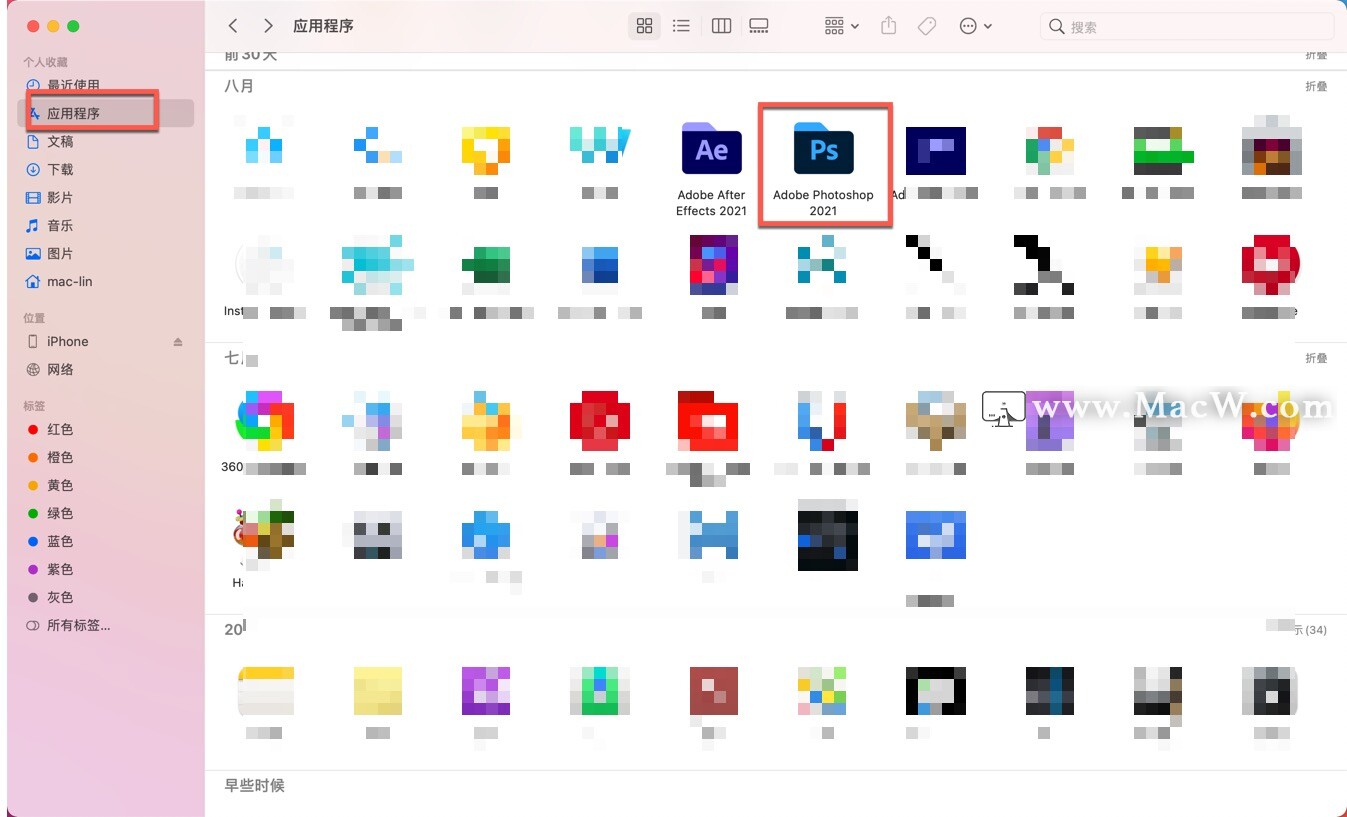Image resolution: width=1347 pixels, height=817 pixels.
Task: Collapse the 前30天 section with 折叠
Action: pos(1316,56)
